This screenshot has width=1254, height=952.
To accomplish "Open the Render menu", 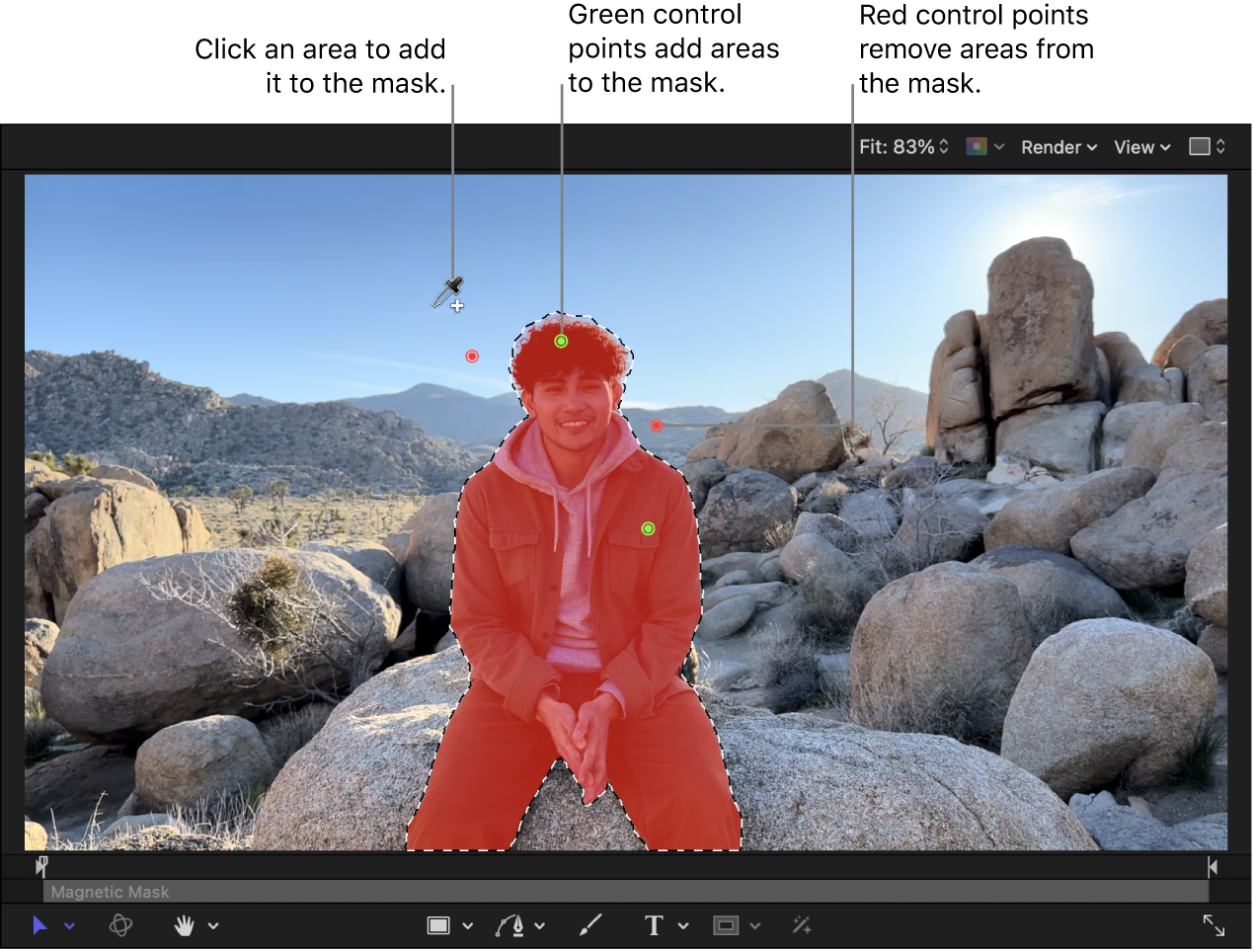I will pos(1058,147).
